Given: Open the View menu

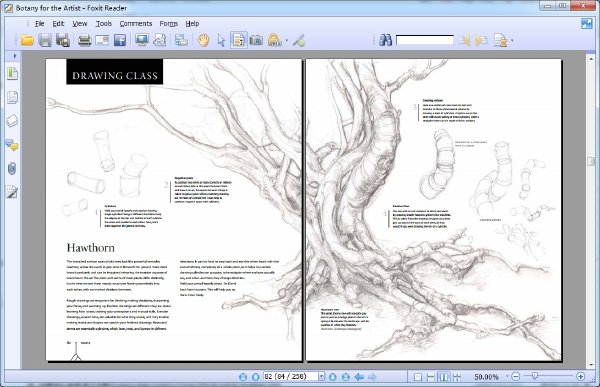Looking at the screenshot, I should [x=80, y=24].
